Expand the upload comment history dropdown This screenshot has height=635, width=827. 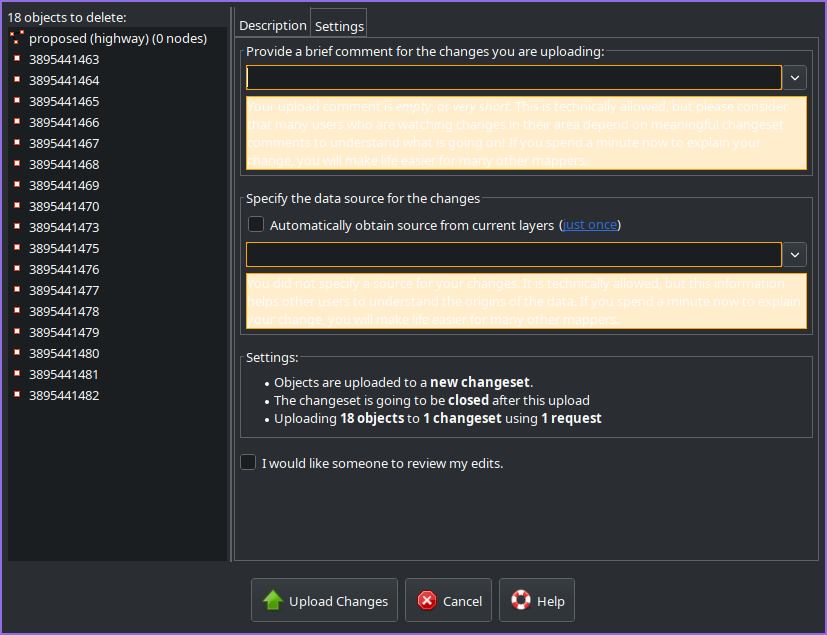794,78
